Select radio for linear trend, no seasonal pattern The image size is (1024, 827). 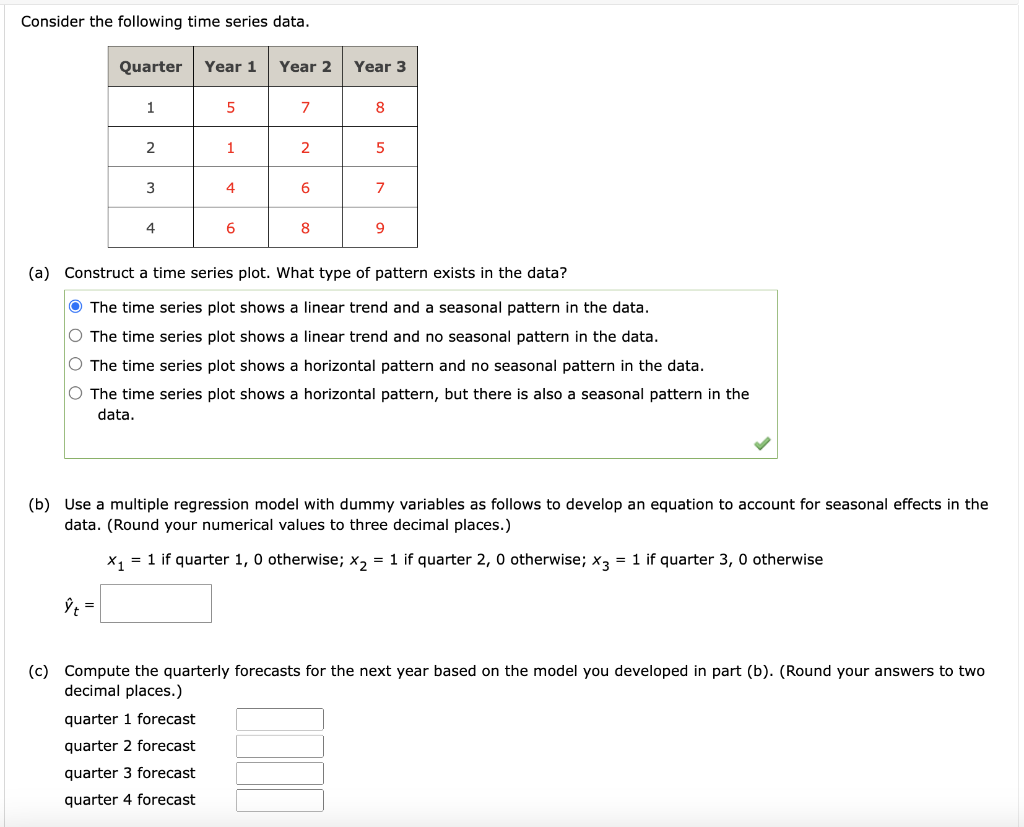[x=75, y=335]
